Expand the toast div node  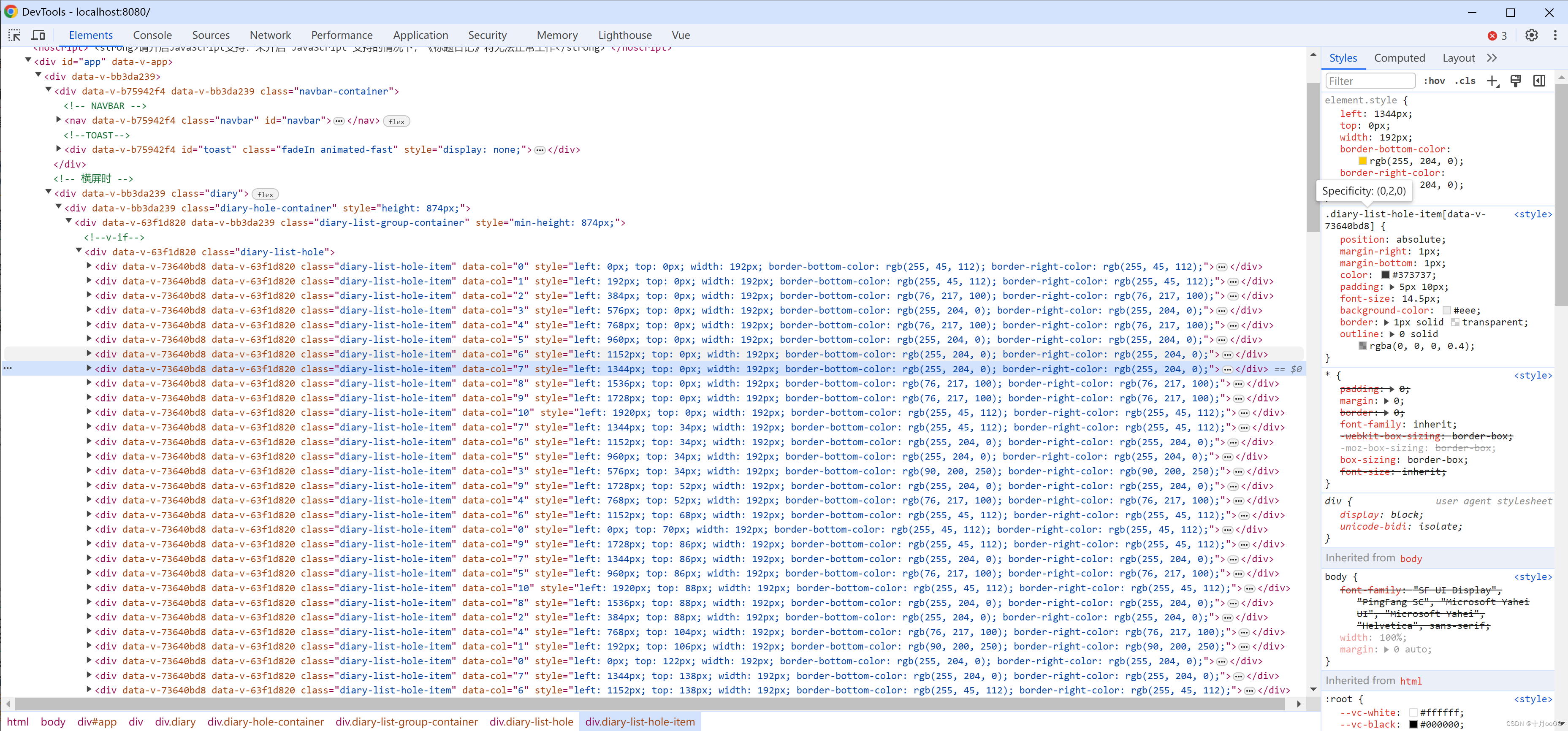(58, 149)
